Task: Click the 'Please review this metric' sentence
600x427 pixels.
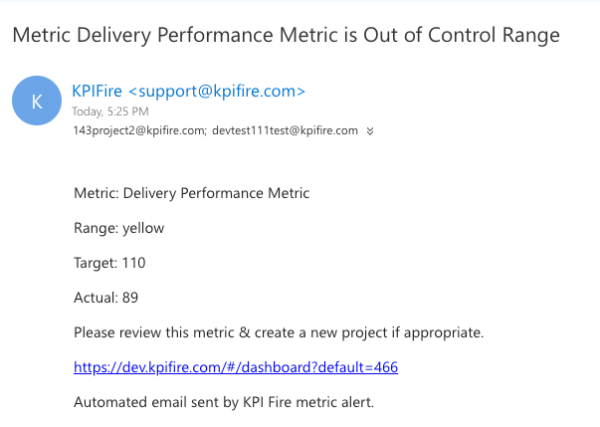Action: click(279, 331)
